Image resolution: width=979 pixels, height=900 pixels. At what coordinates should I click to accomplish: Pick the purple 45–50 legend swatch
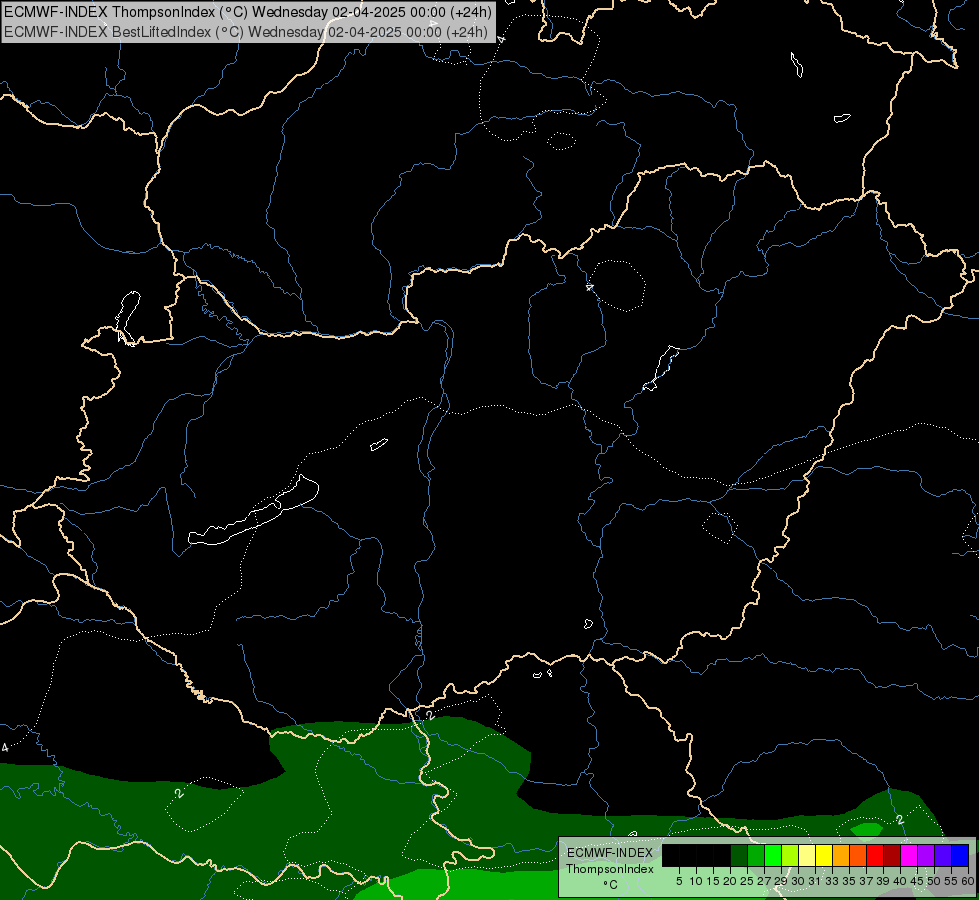click(x=926, y=855)
